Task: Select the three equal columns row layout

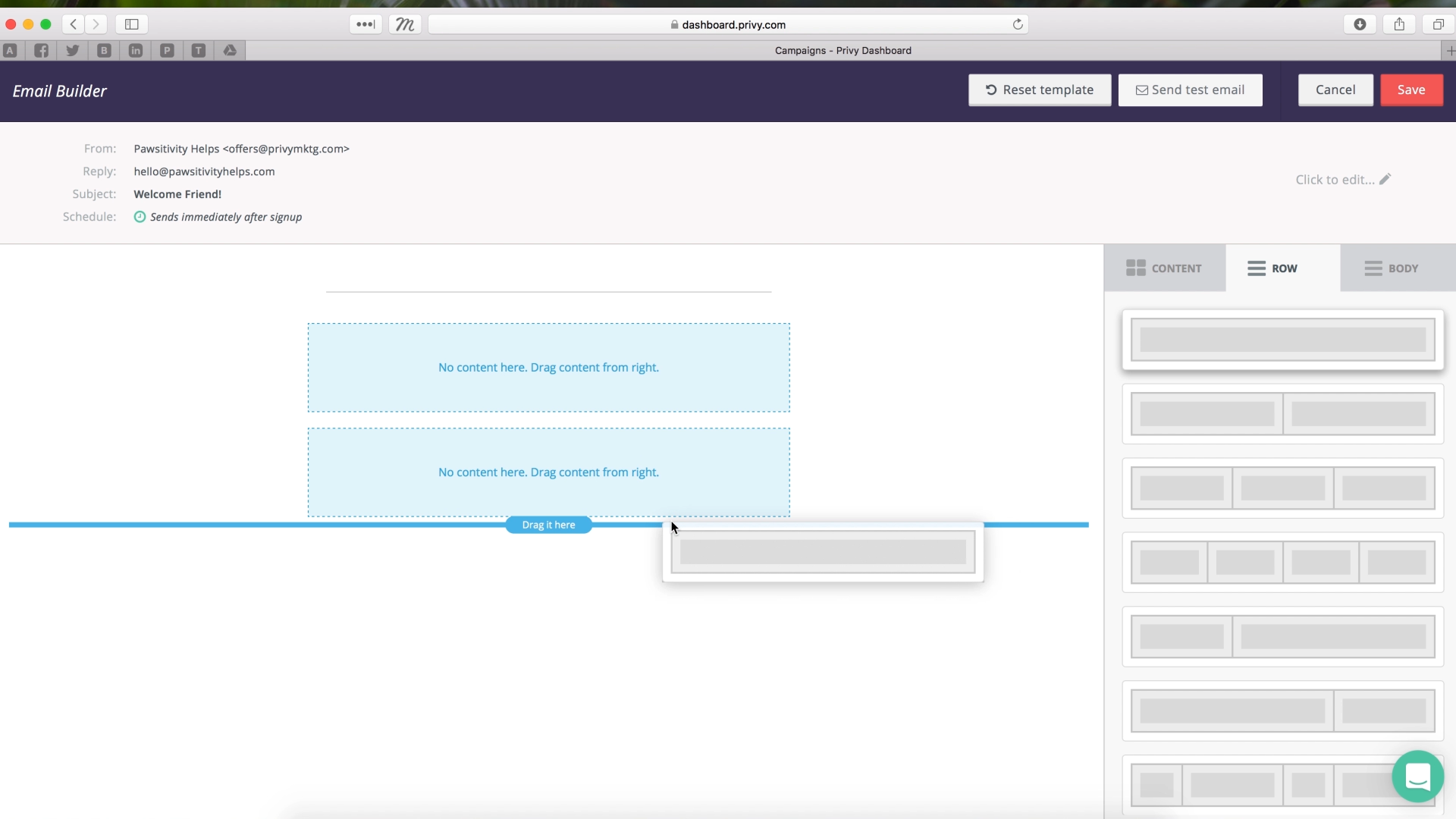Action: tap(1282, 488)
